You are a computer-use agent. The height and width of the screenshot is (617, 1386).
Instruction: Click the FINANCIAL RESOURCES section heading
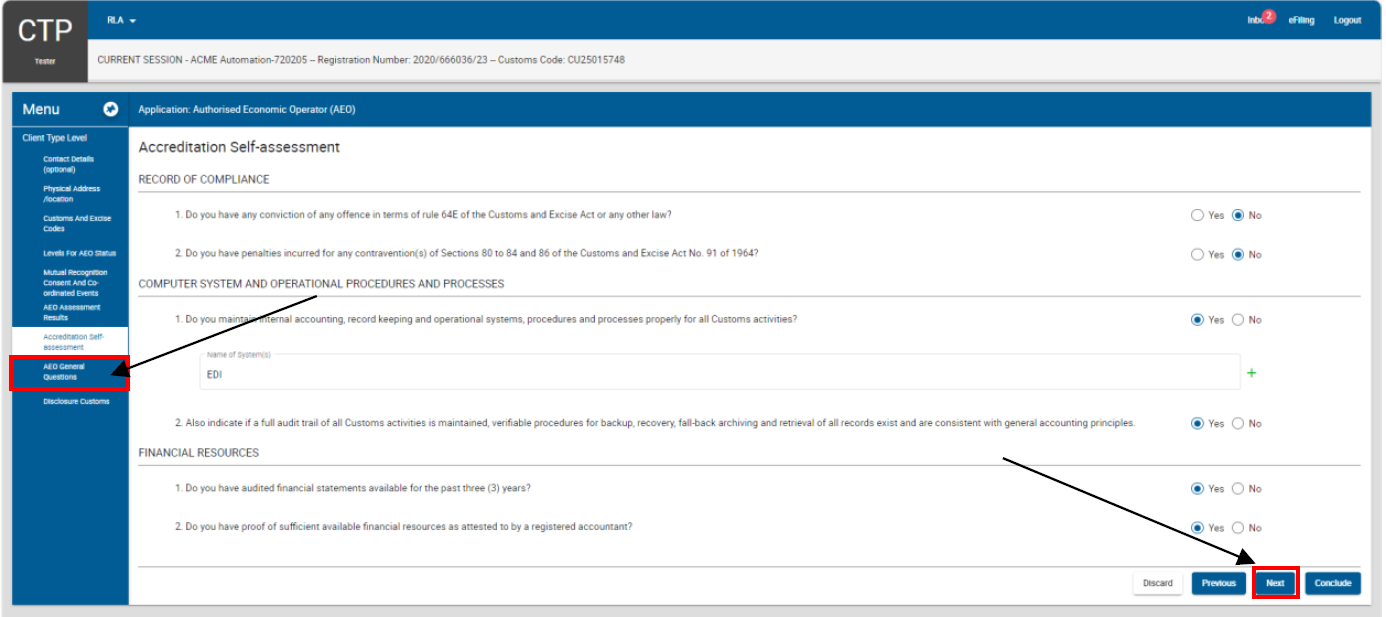tap(199, 453)
